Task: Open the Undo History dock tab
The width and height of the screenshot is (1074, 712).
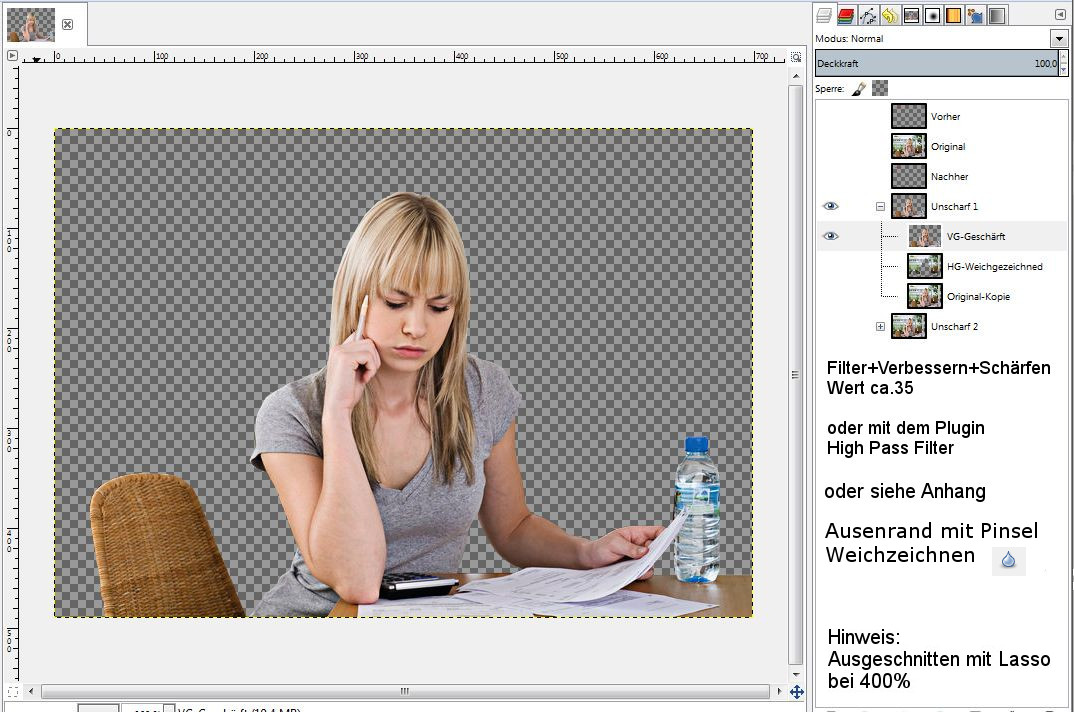Action: point(890,15)
